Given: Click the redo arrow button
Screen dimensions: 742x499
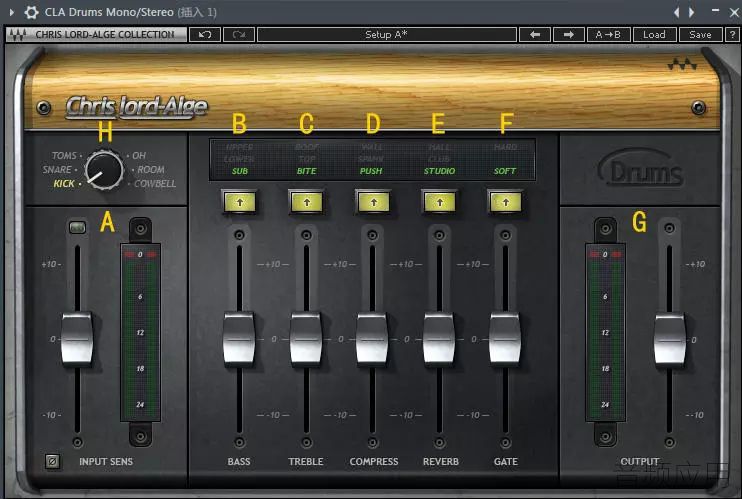Looking at the screenshot, I should [x=239, y=35].
